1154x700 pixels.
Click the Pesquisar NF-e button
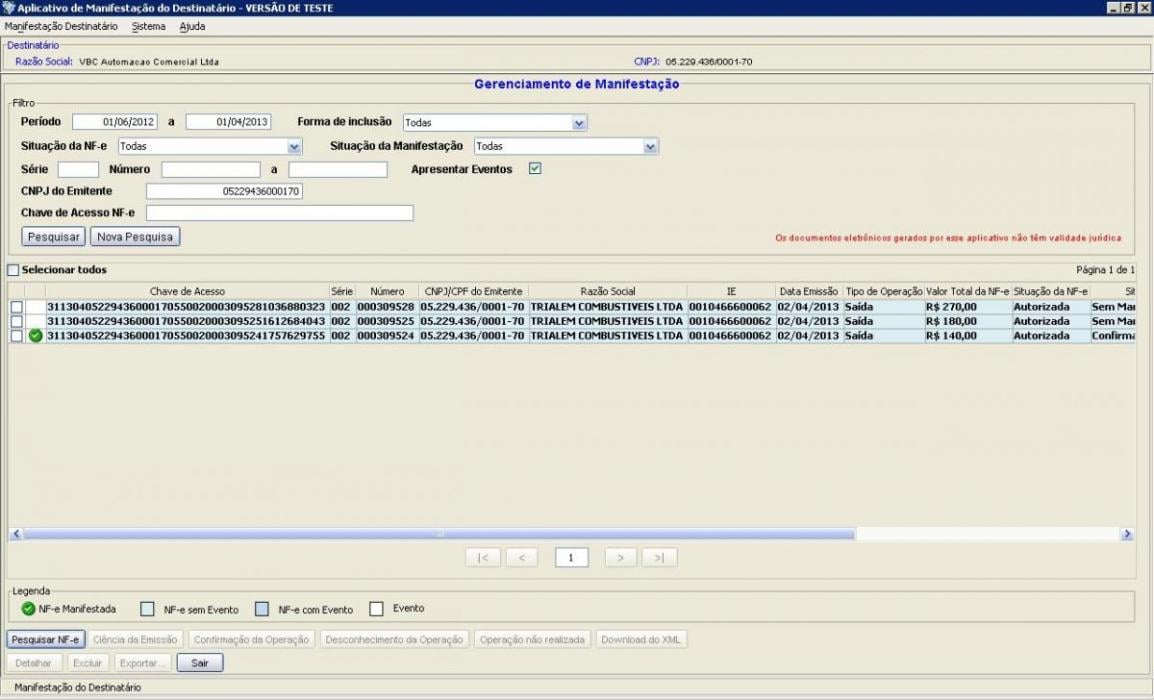coord(46,640)
